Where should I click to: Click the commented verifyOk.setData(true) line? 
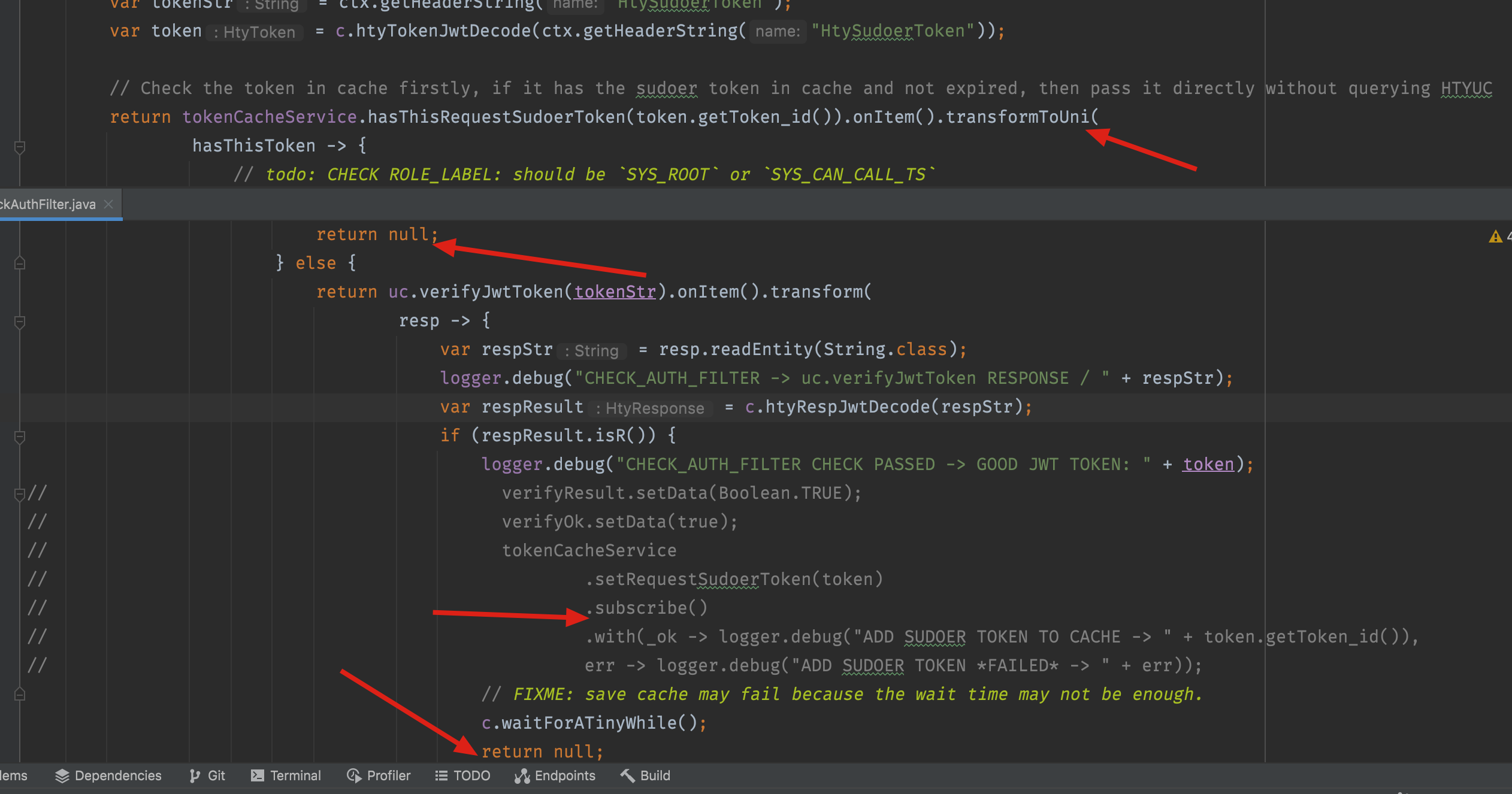pos(620,522)
